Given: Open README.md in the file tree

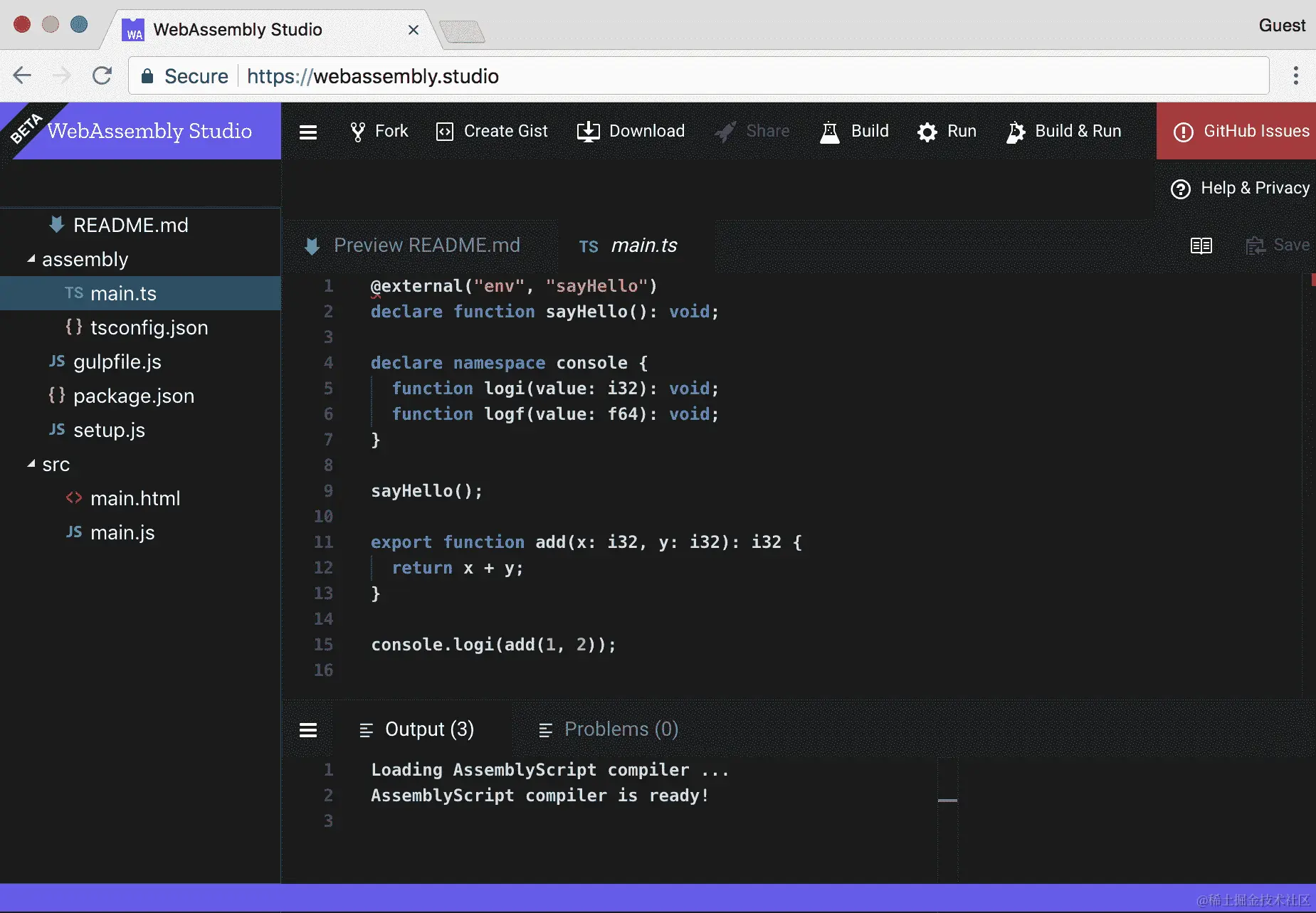Looking at the screenshot, I should [x=141, y=225].
